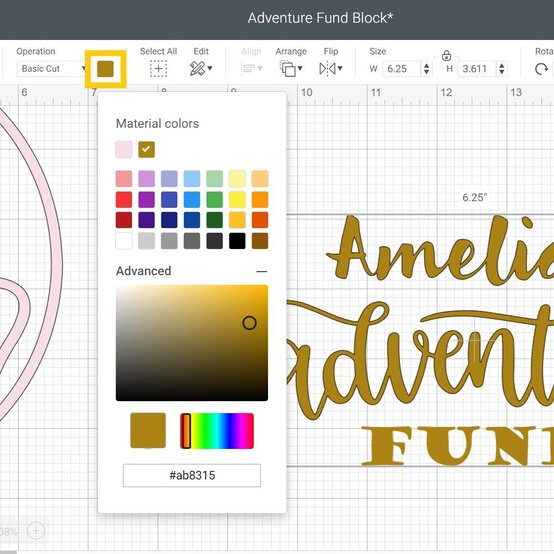
Task: Pick the light sky blue palette swatch
Action: pyautogui.click(x=192, y=179)
